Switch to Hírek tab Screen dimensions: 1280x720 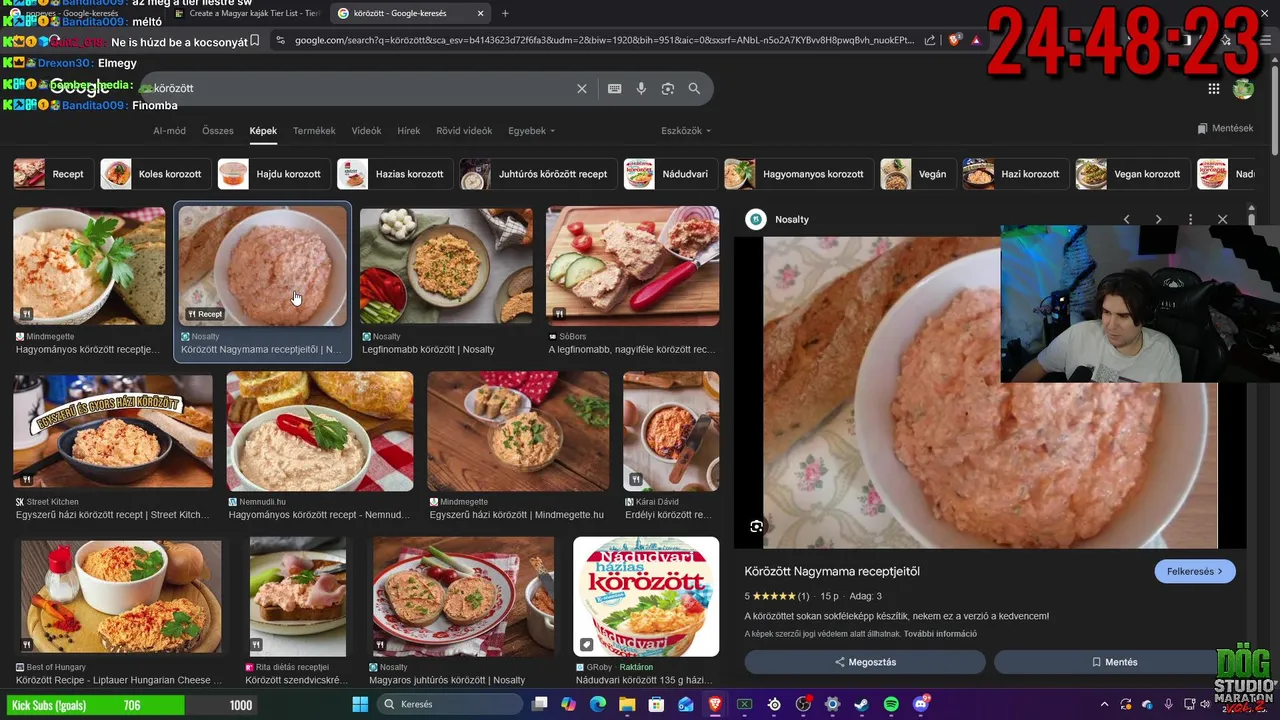click(x=409, y=131)
